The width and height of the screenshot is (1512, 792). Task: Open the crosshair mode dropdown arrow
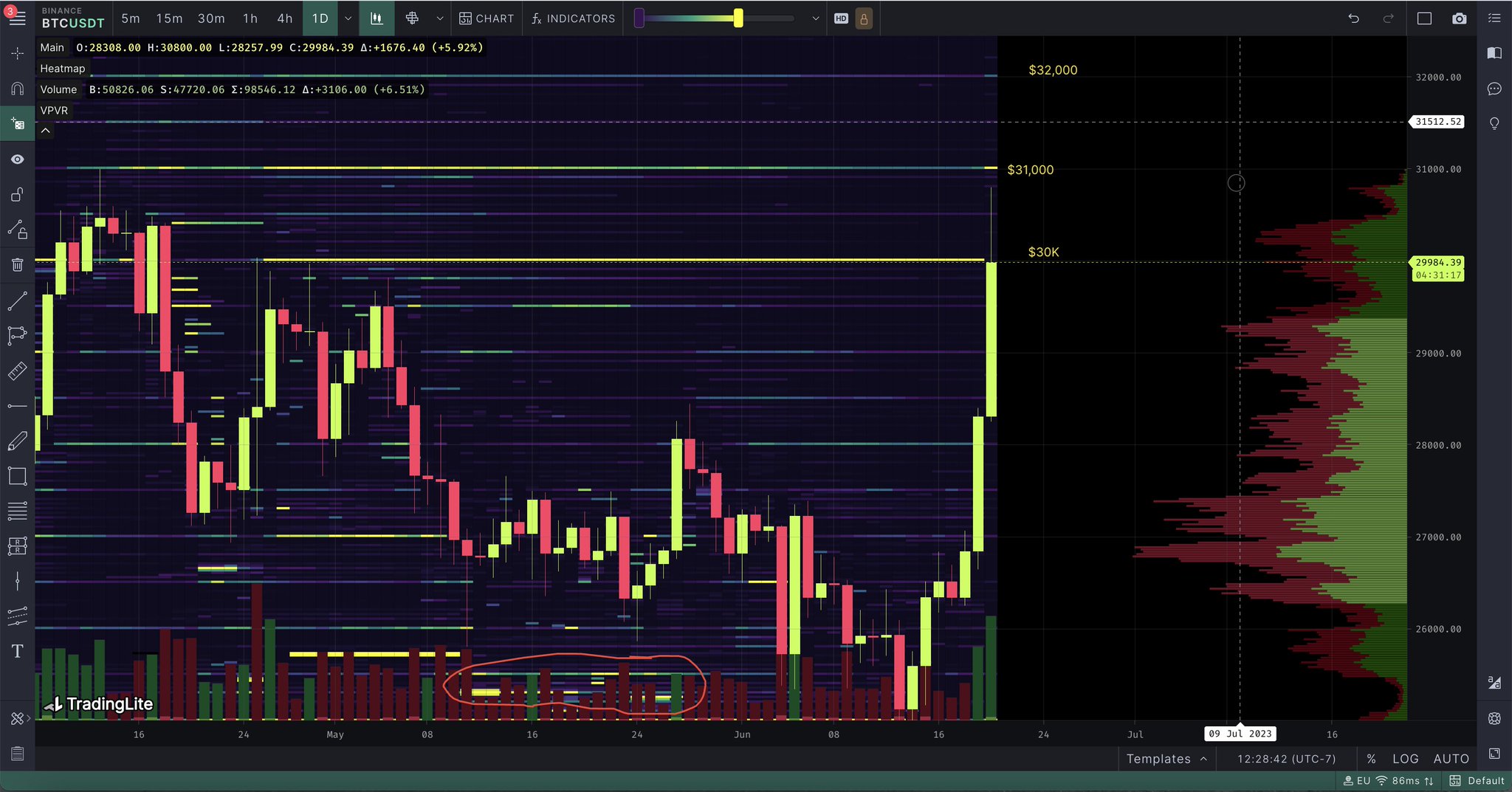click(440, 18)
